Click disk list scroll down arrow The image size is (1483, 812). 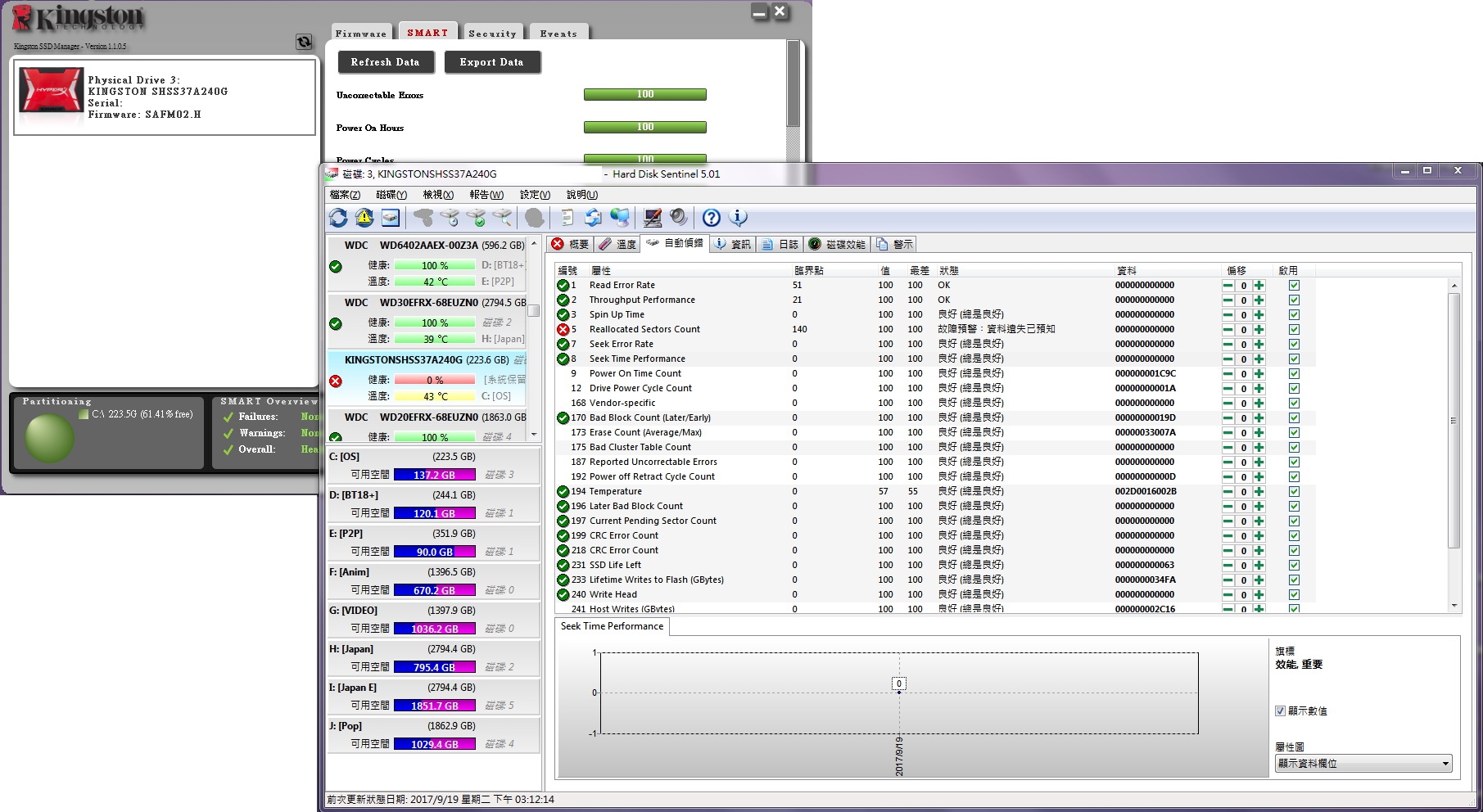coord(534,435)
